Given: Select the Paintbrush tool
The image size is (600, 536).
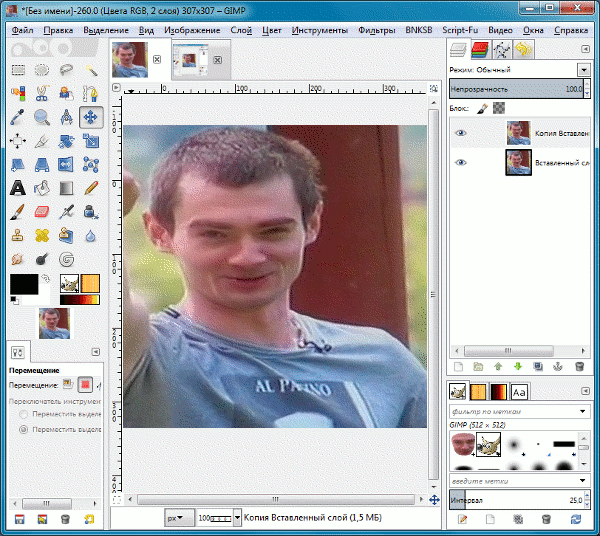Looking at the screenshot, I should click(18, 212).
